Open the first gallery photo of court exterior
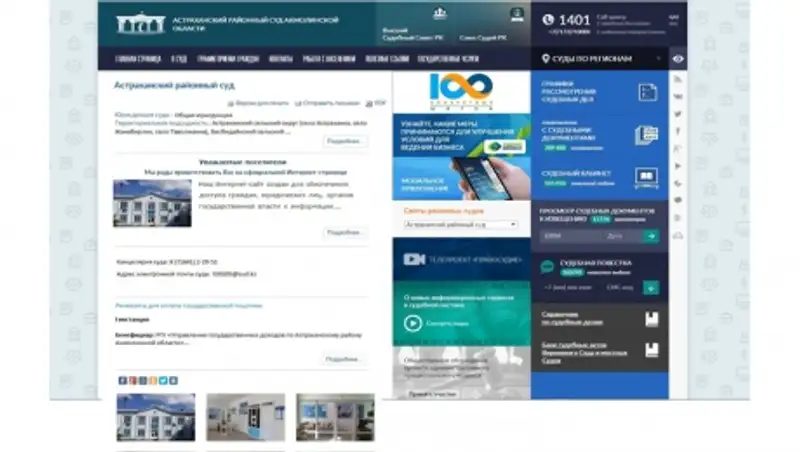800x452 pixels. tap(156, 417)
